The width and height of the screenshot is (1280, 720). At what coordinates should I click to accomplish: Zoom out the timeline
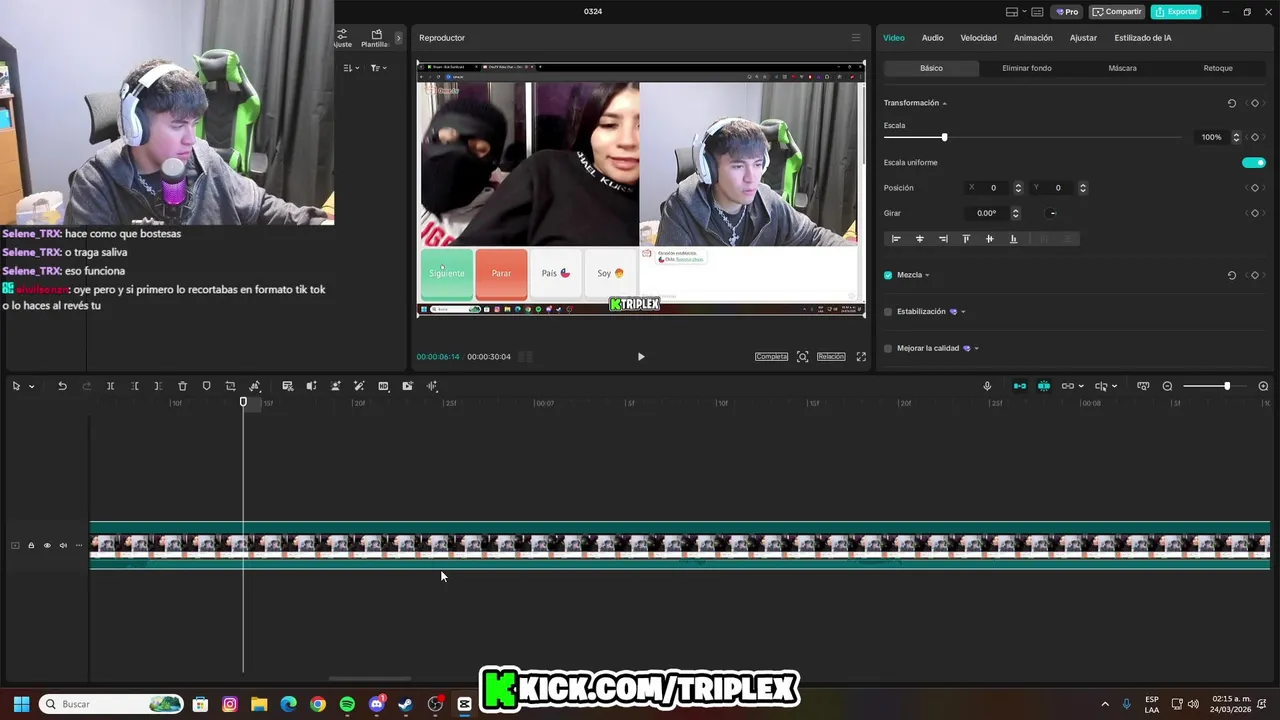pyautogui.click(x=1167, y=386)
